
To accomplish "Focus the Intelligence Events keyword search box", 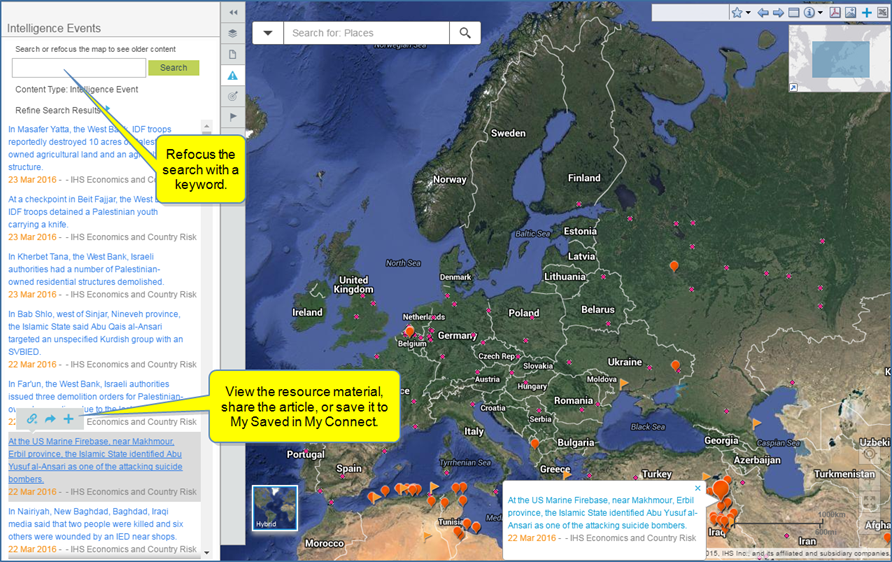I will [x=79, y=68].
